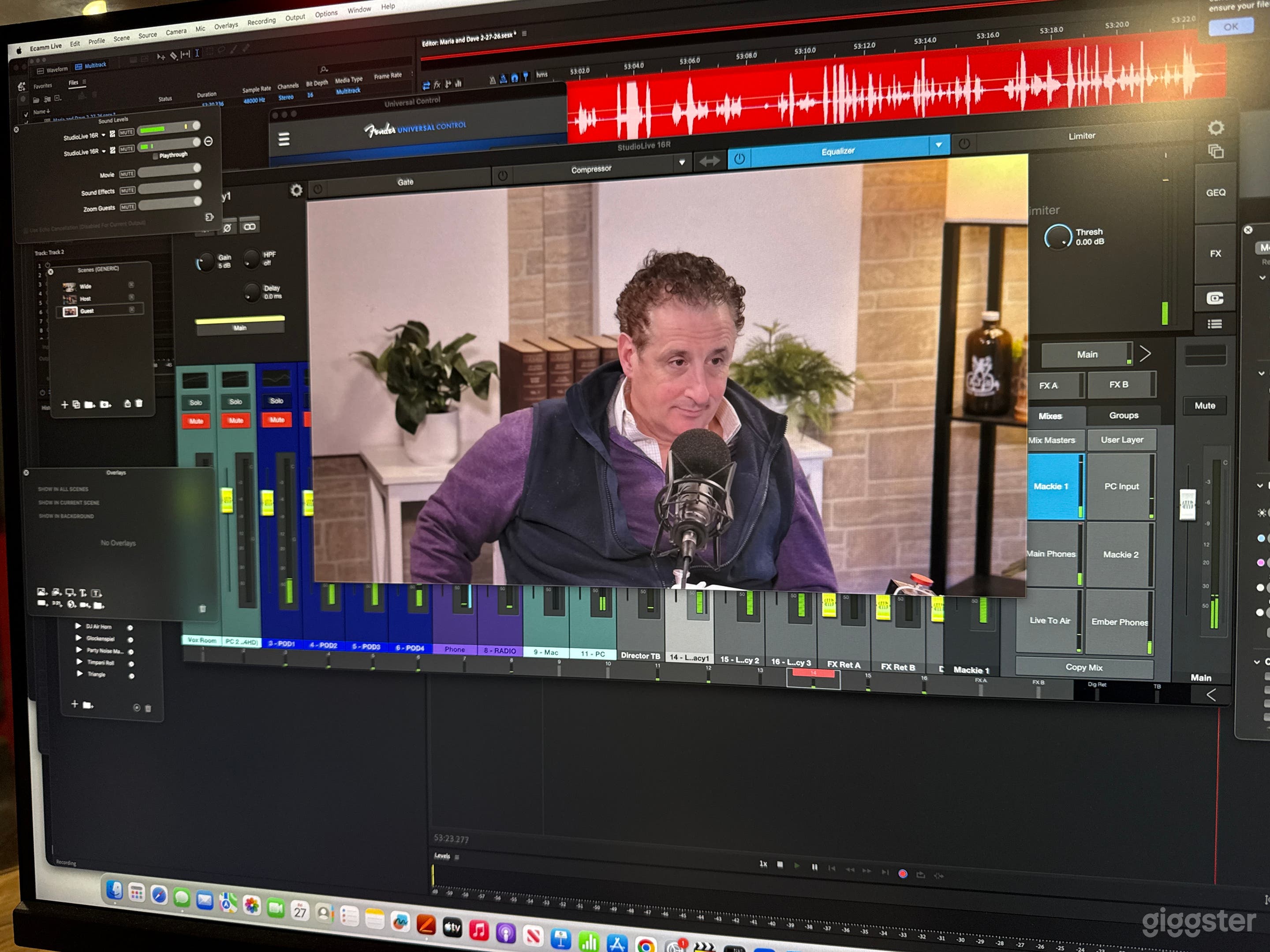Switch to the Groups tab

pos(1123,415)
